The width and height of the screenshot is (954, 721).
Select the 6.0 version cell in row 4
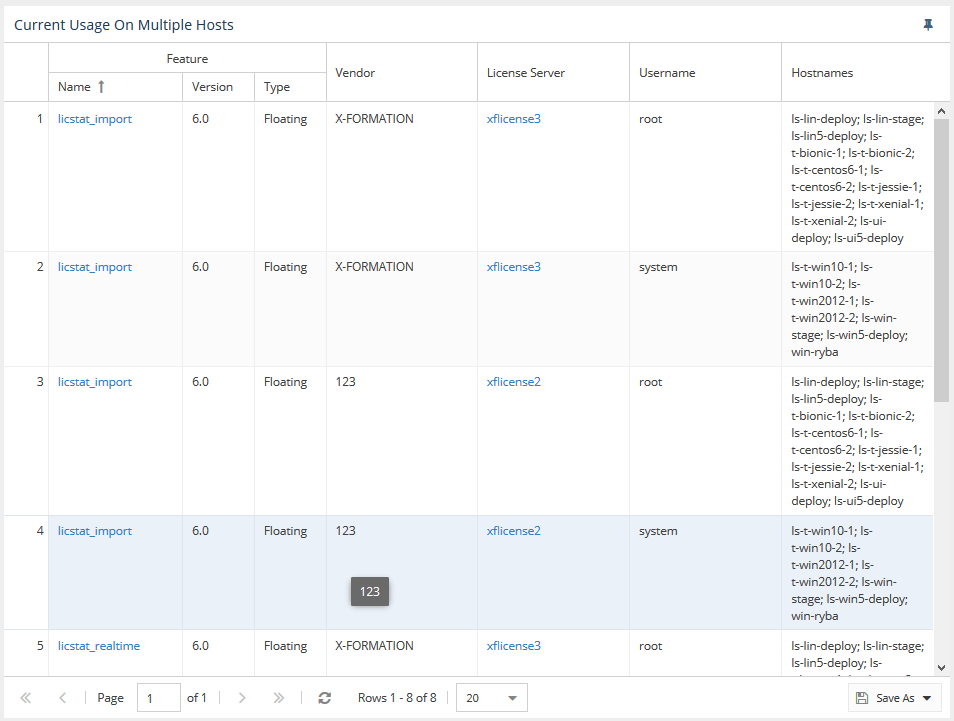point(218,573)
